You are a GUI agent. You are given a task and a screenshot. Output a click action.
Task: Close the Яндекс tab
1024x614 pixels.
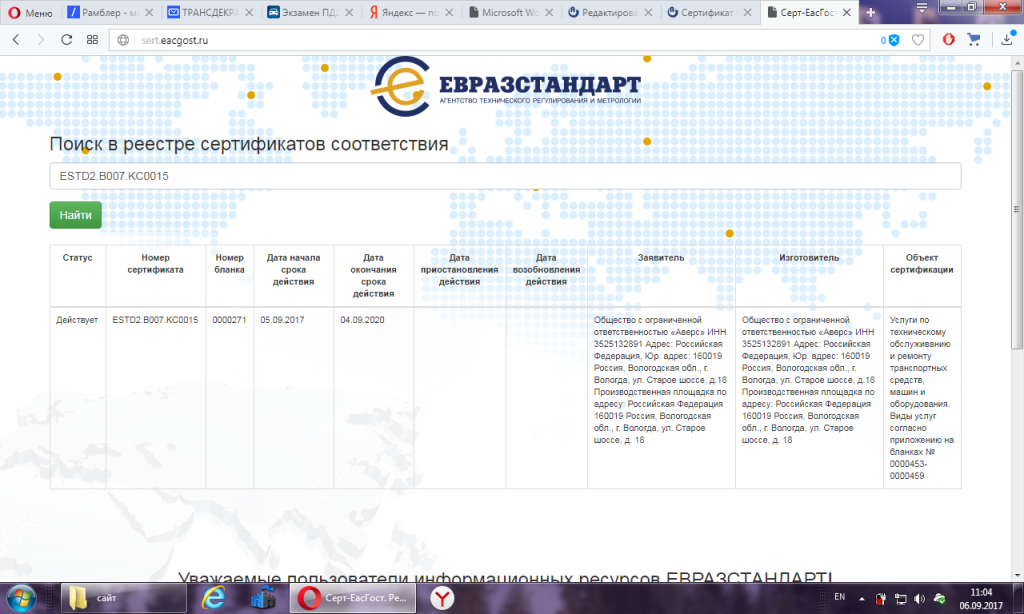coord(449,12)
